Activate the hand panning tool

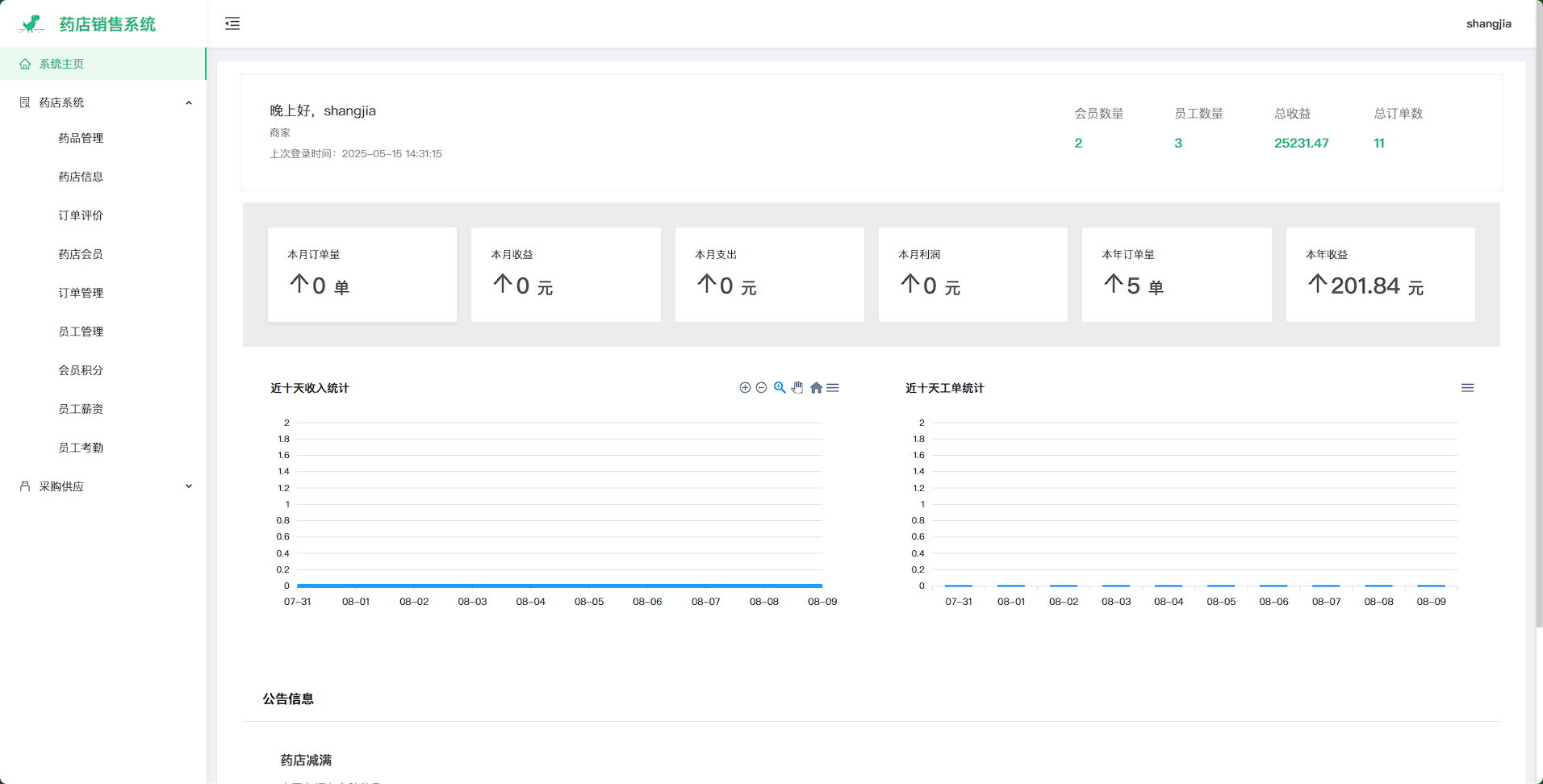(797, 388)
